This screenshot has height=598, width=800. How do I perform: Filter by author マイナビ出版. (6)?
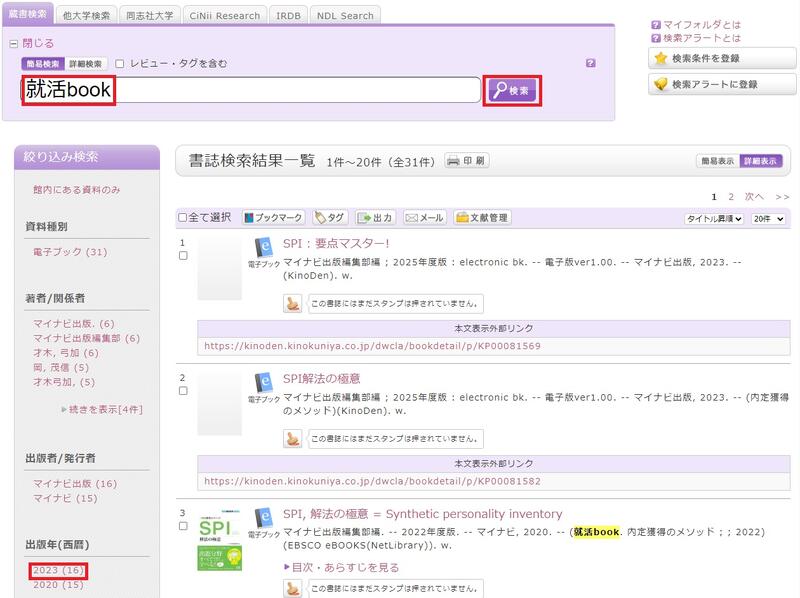(x=74, y=323)
